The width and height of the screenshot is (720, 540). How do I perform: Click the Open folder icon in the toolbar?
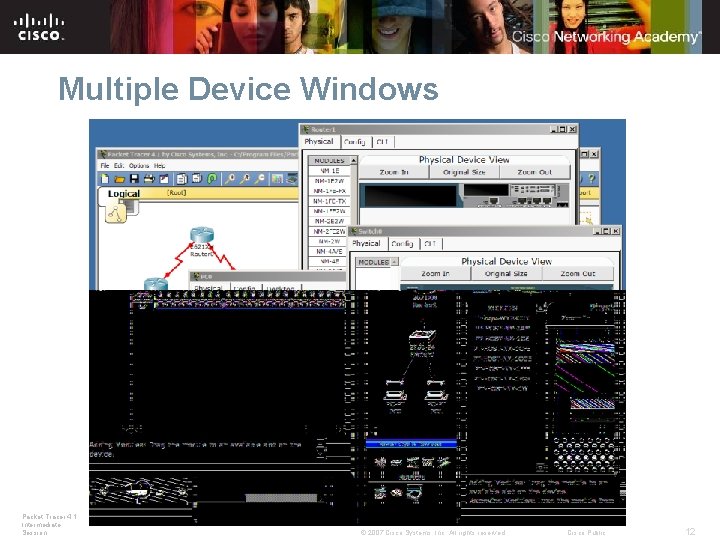point(119,179)
